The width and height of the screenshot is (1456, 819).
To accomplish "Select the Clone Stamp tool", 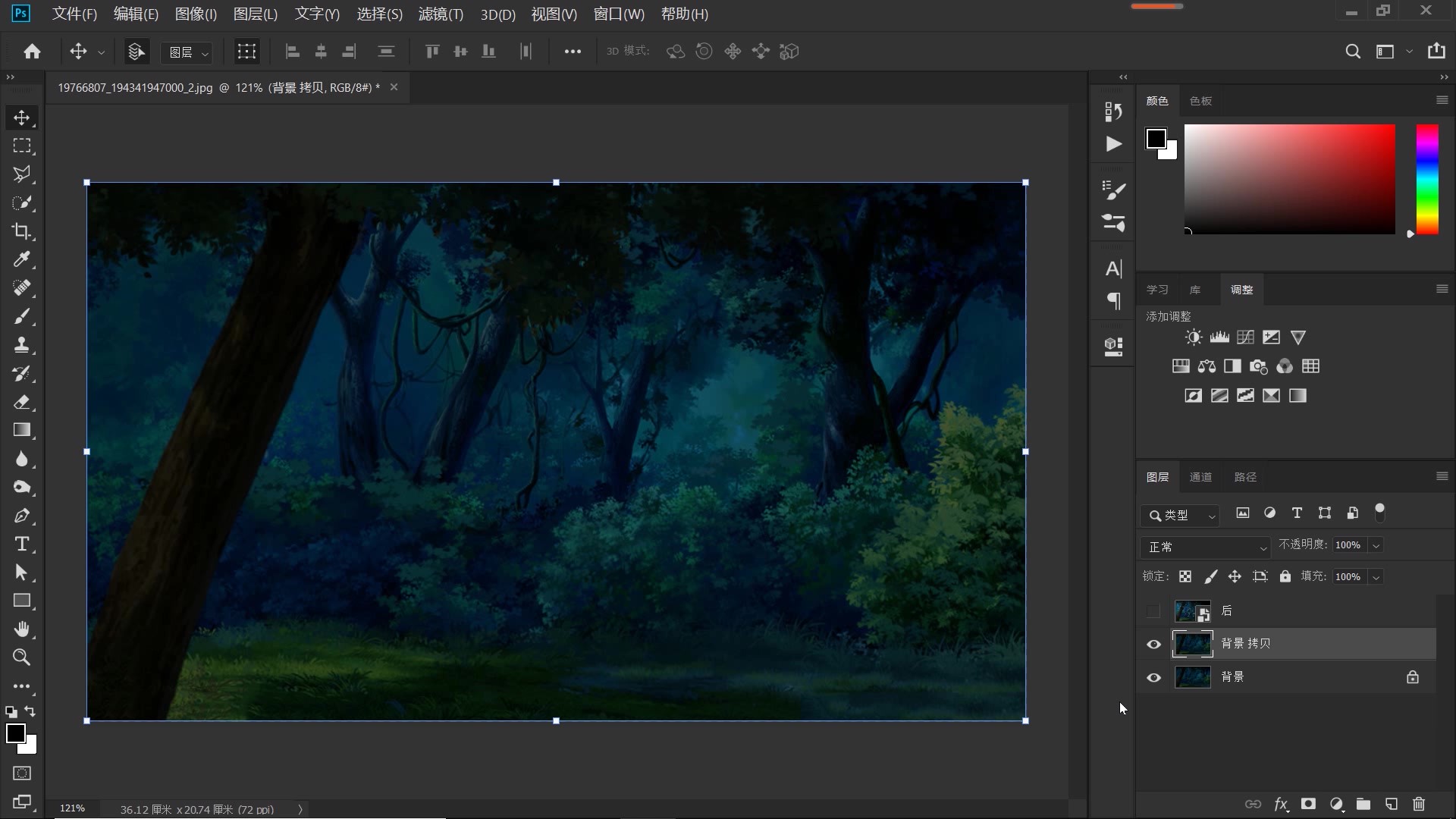I will pos(21,345).
